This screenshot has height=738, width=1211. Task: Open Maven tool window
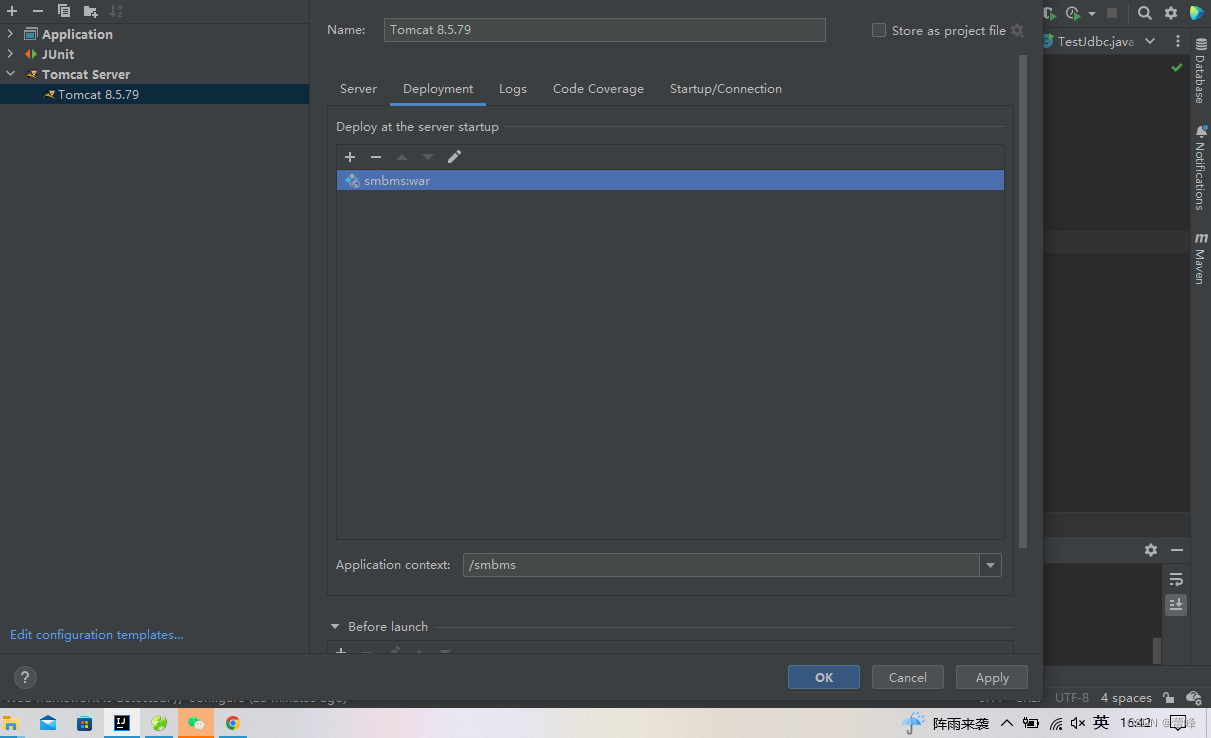click(x=1201, y=258)
